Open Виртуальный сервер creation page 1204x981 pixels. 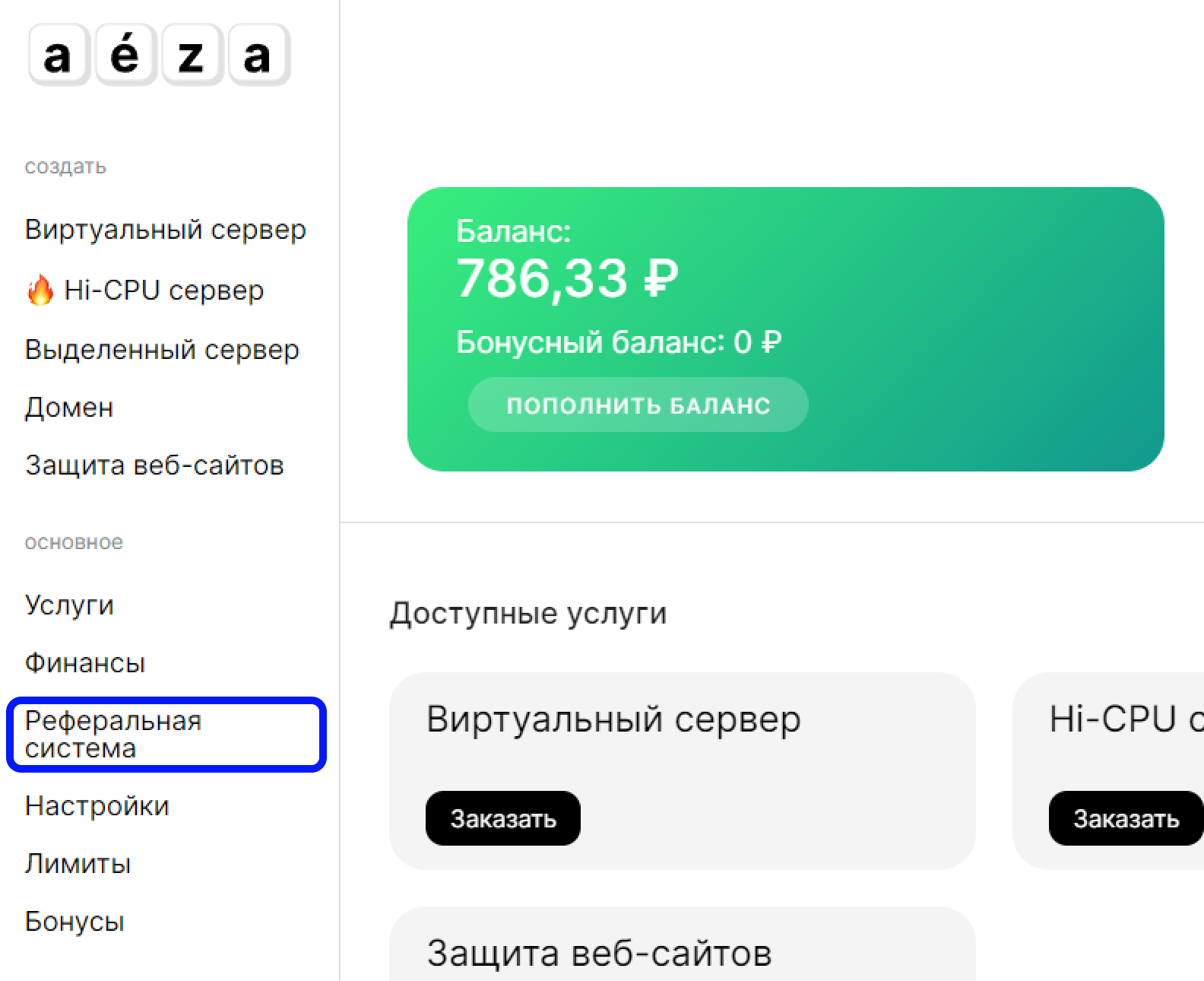point(166,229)
